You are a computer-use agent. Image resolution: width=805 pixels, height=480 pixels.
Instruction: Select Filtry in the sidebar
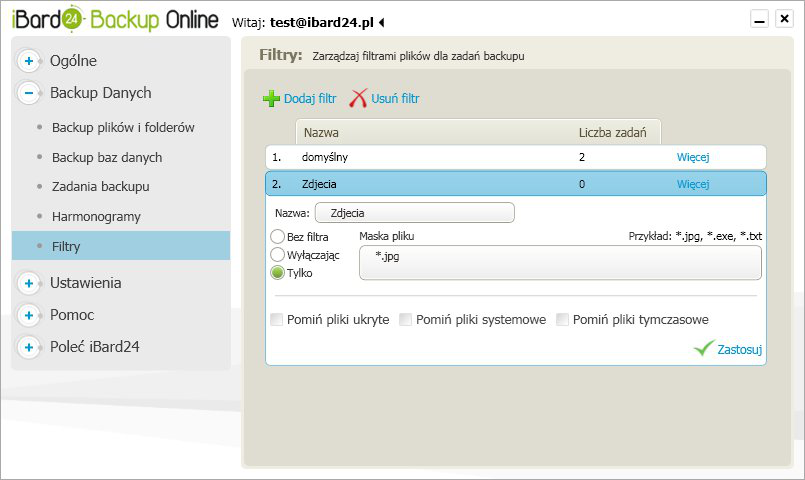121,245
